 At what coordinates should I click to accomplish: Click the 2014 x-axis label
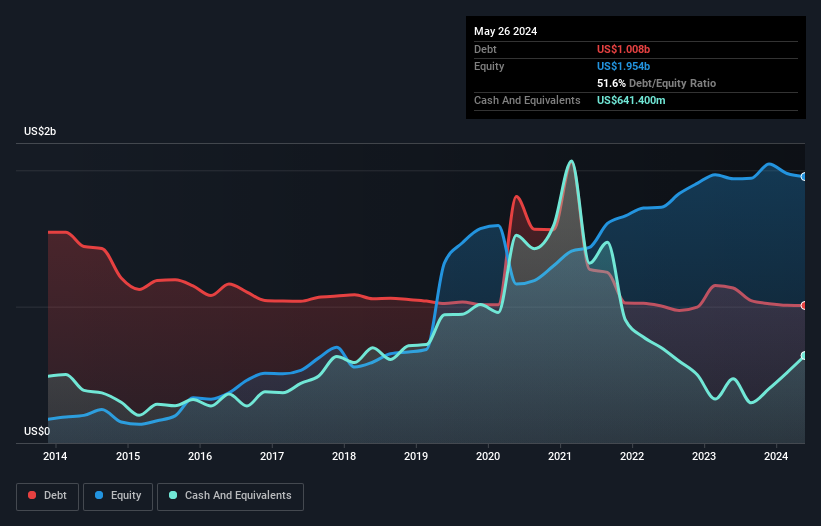pos(56,457)
